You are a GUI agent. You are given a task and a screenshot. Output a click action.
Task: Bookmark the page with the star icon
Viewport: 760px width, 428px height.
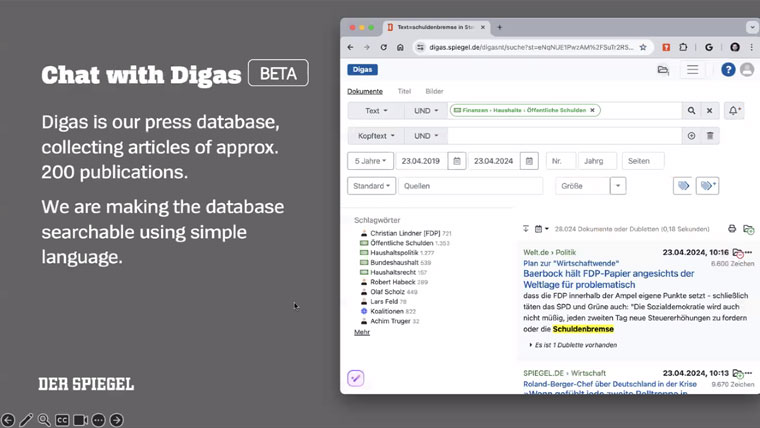(x=643, y=47)
